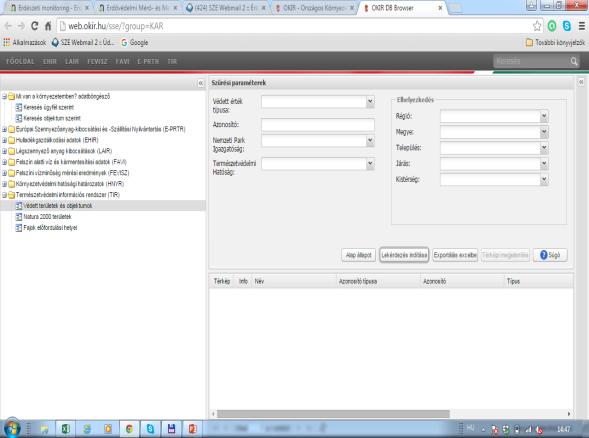The height and width of the screenshot is (438, 589).
Task: Click the Exportálás excelbe button
Action: click(x=455, y=255)
